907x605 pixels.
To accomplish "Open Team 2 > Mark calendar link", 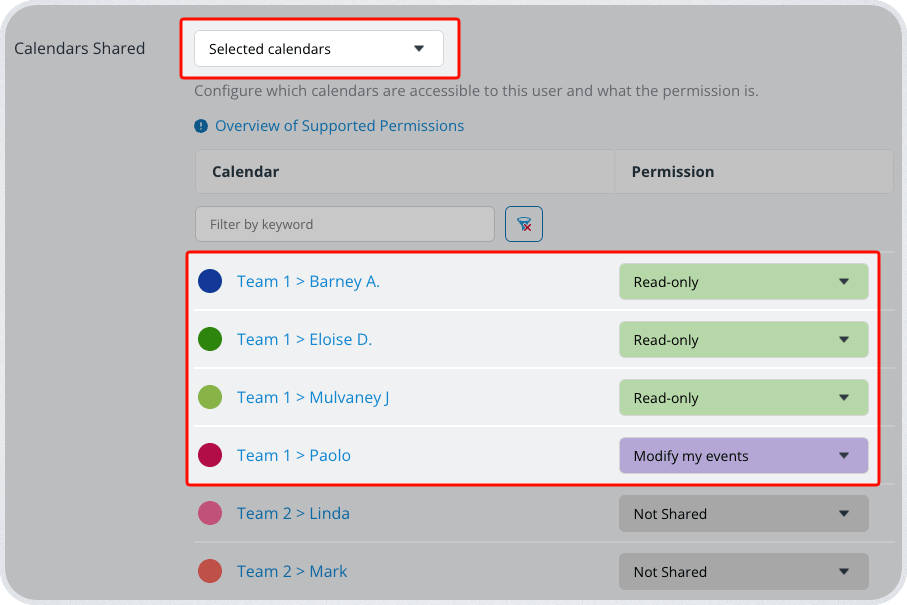I will tap(292, 572).
